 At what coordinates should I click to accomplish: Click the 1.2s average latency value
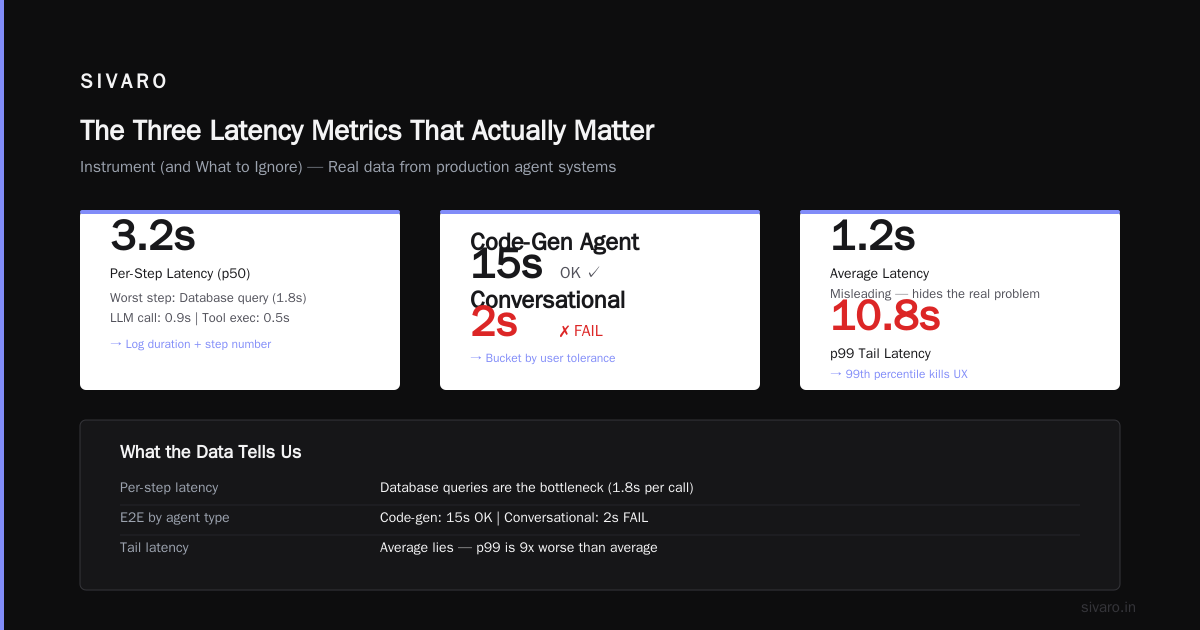[873, 236]
